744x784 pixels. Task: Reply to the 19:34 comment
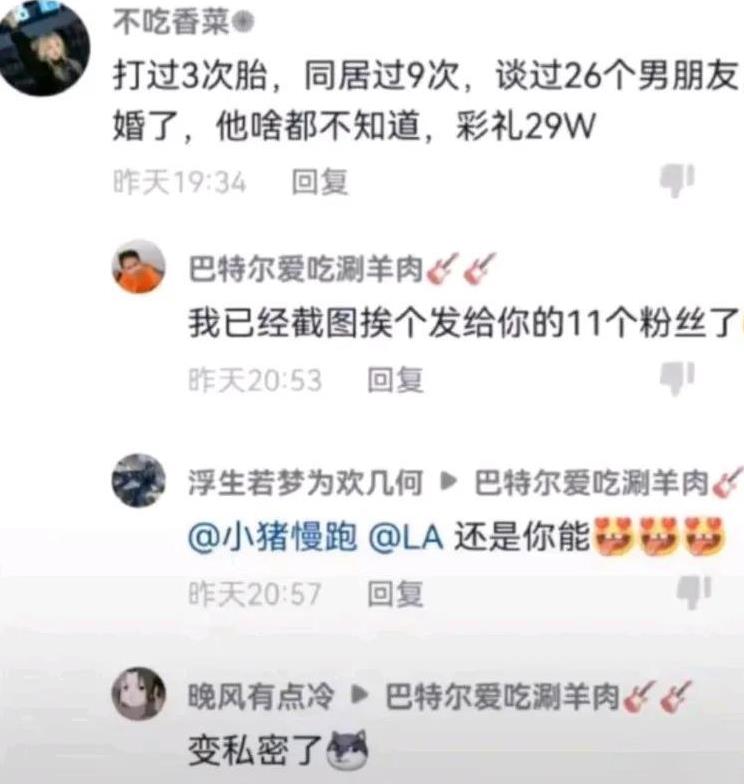pos(320,182)
